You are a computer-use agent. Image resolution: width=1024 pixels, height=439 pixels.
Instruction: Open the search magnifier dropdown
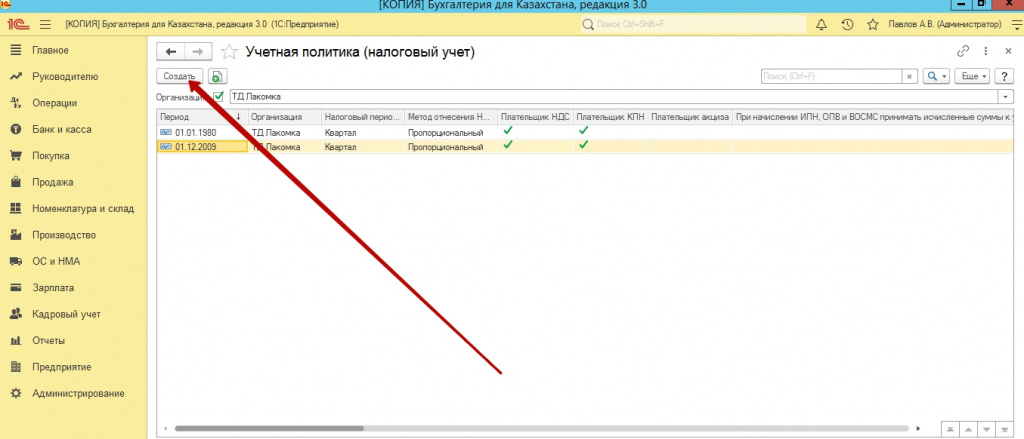coord(936,76)
